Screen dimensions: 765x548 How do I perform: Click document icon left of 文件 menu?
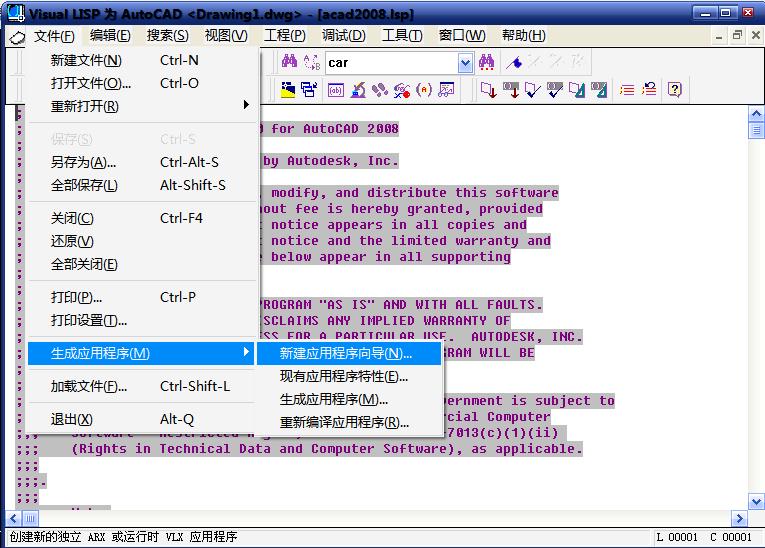tap(17, 37)
